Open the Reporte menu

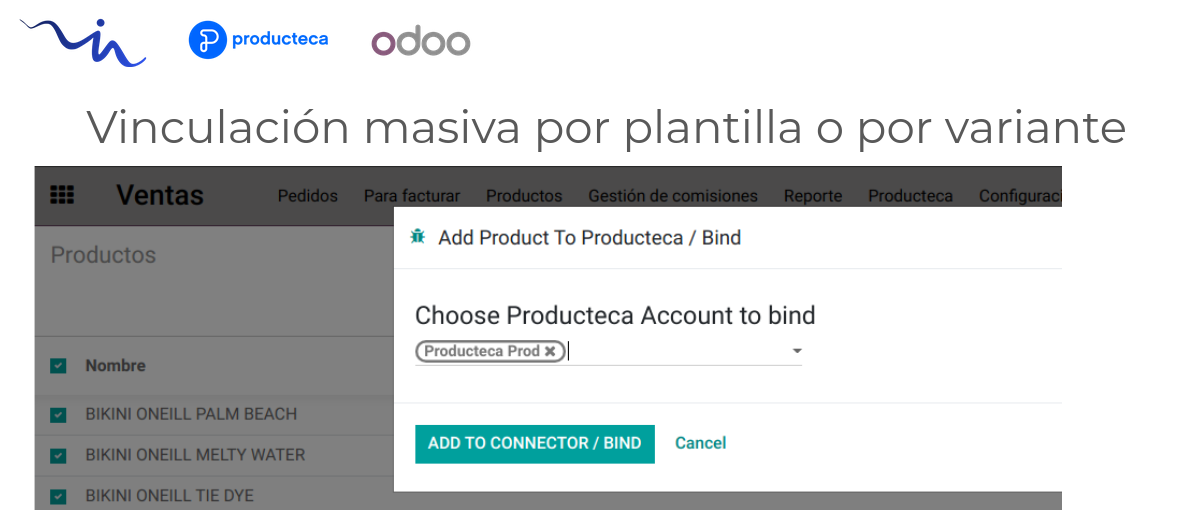tap(813, 196)
